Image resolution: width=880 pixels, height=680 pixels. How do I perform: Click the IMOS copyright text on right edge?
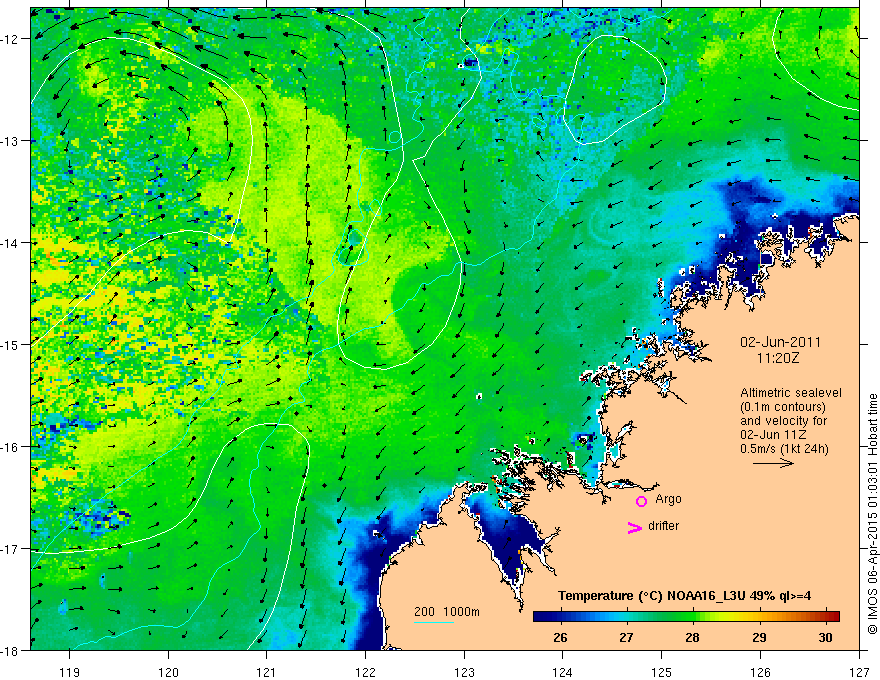(x=873, y=514)
